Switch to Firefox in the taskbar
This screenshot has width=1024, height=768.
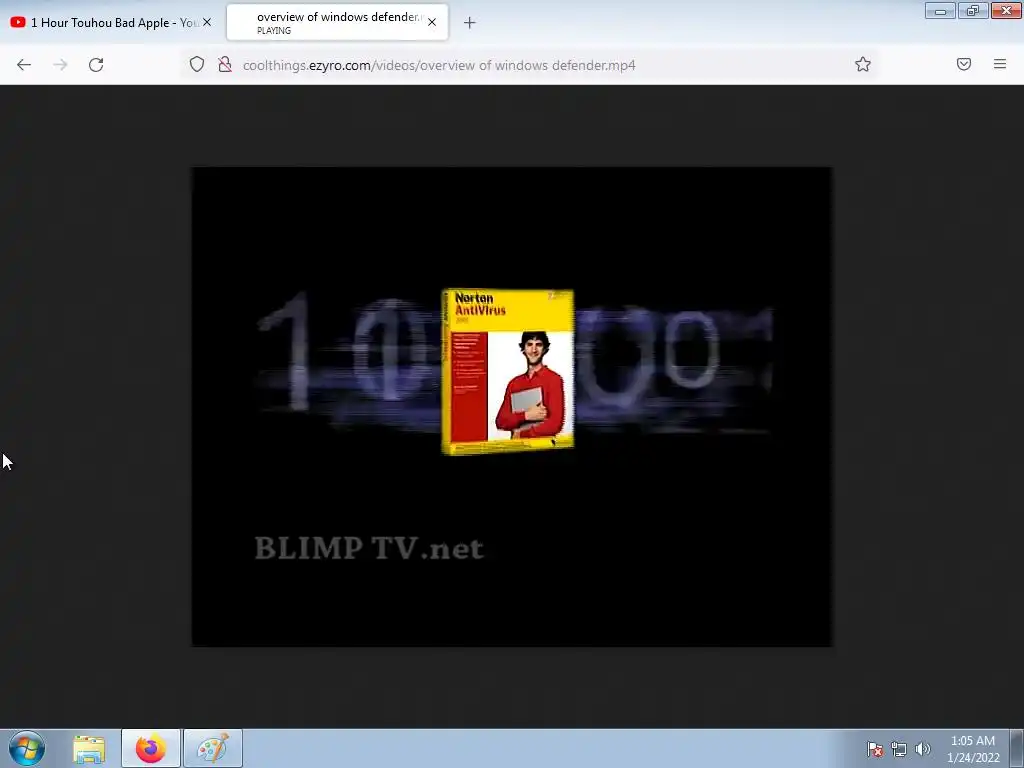pyautogui.click(x=151, y=748)
